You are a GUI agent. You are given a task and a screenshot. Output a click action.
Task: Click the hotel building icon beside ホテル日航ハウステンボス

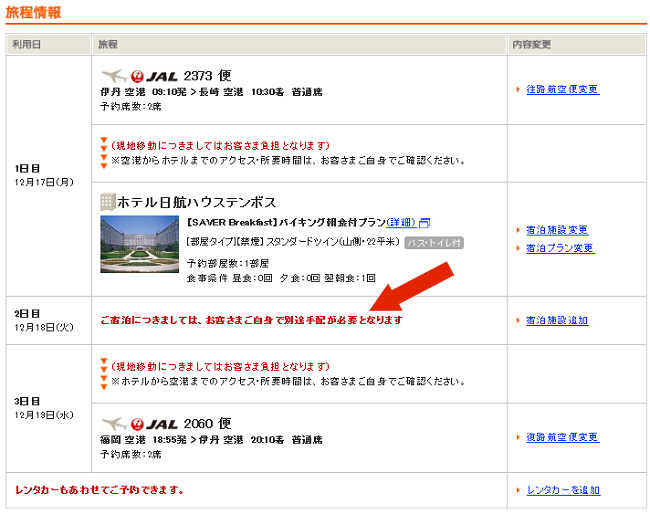(107, 201)
